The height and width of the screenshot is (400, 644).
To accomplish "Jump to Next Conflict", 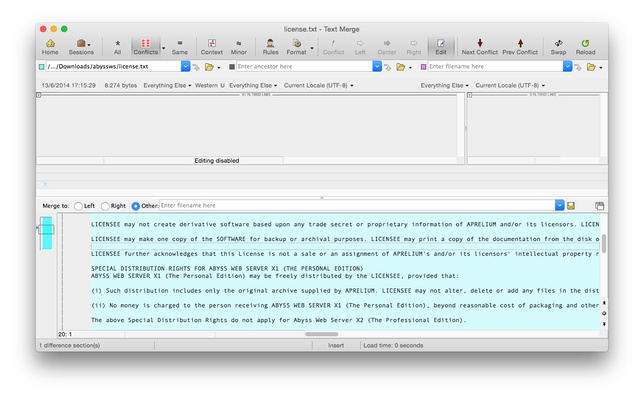I will point(479,47).
